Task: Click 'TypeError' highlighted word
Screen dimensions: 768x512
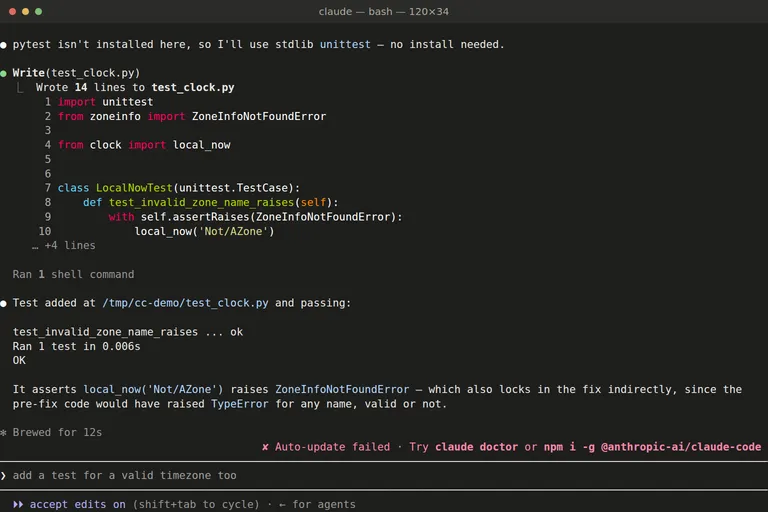Action: 240,404
